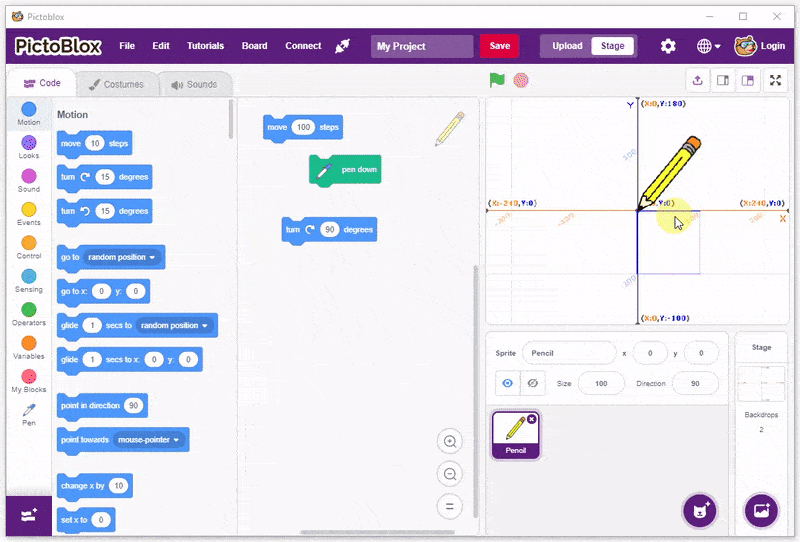The width and height of the screenshot is (800, 542).
Task: Hide the sprite with crossed eye icon
Action: click(533, 383)
